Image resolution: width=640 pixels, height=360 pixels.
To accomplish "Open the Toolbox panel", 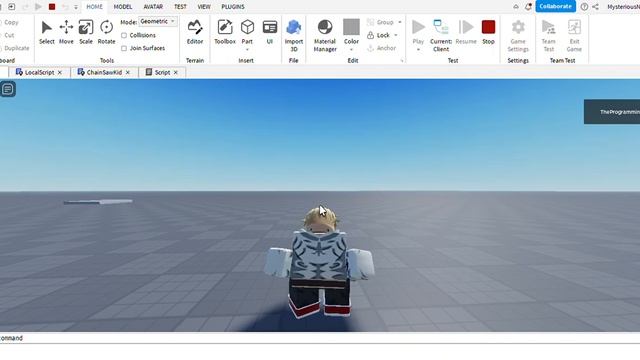I will pyautogui.click(x=225, y=32).
